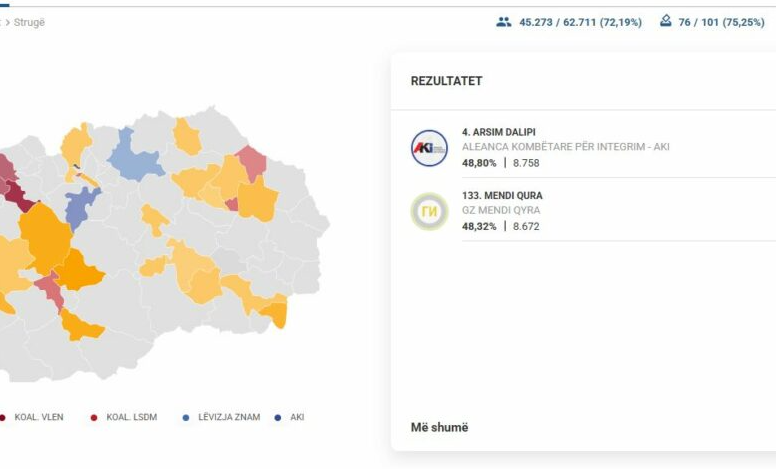Select the Strugë breadcrumb item

[x=30, y=22]
